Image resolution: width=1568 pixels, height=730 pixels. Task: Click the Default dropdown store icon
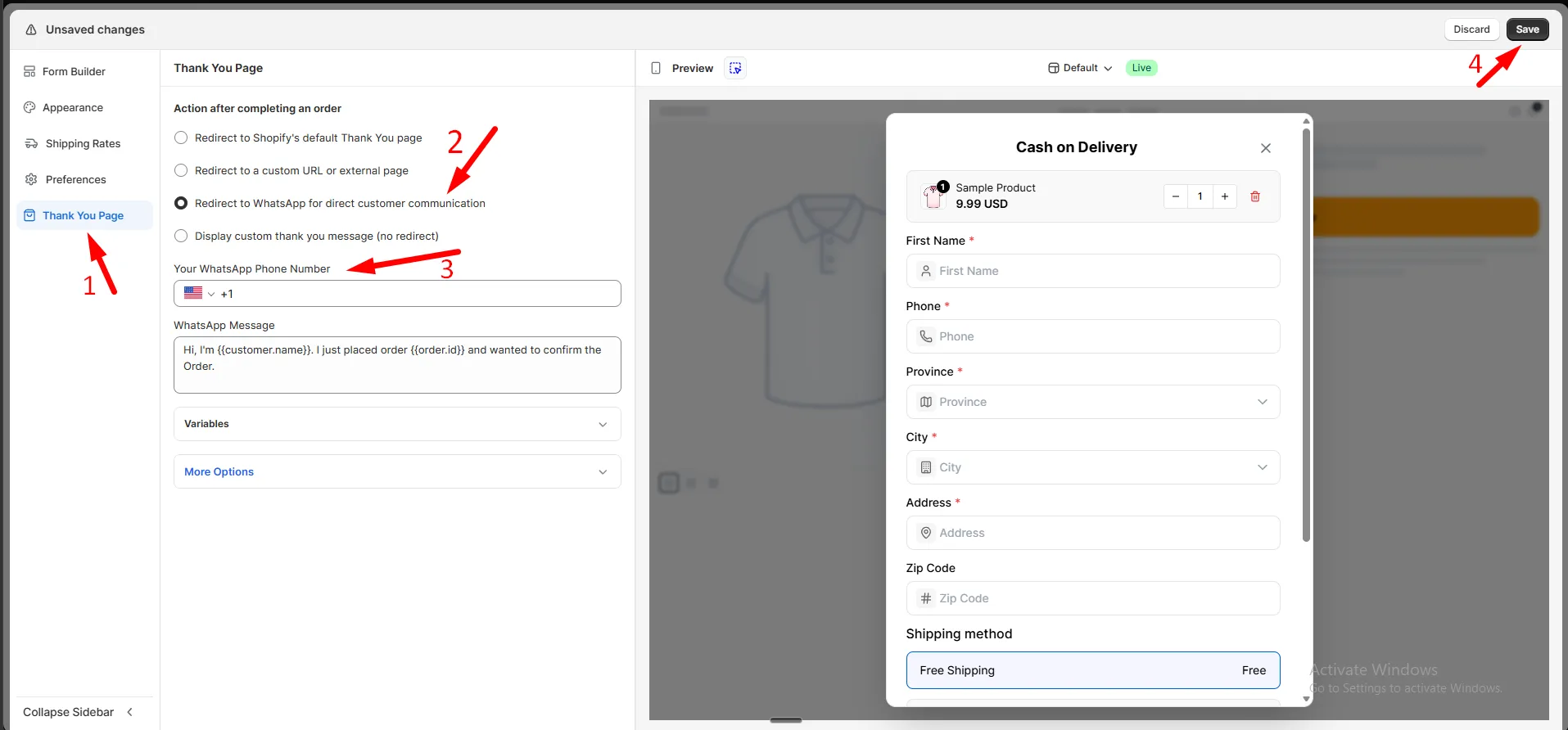1053,68
